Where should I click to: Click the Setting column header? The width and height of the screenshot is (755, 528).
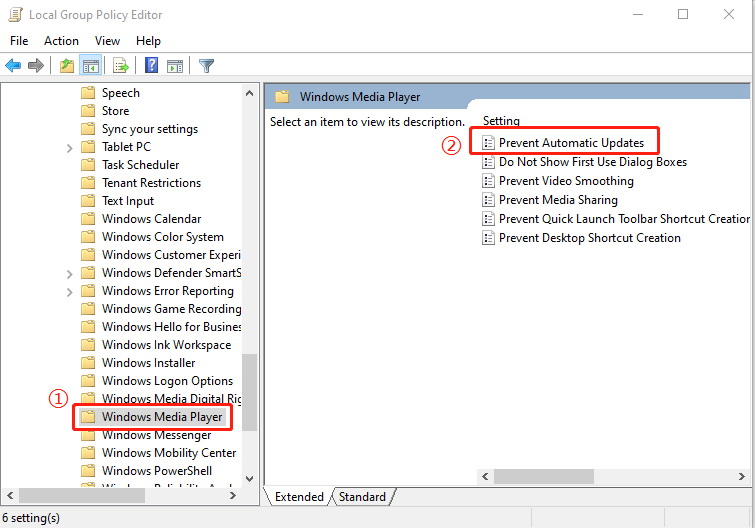tap(501, 120)
